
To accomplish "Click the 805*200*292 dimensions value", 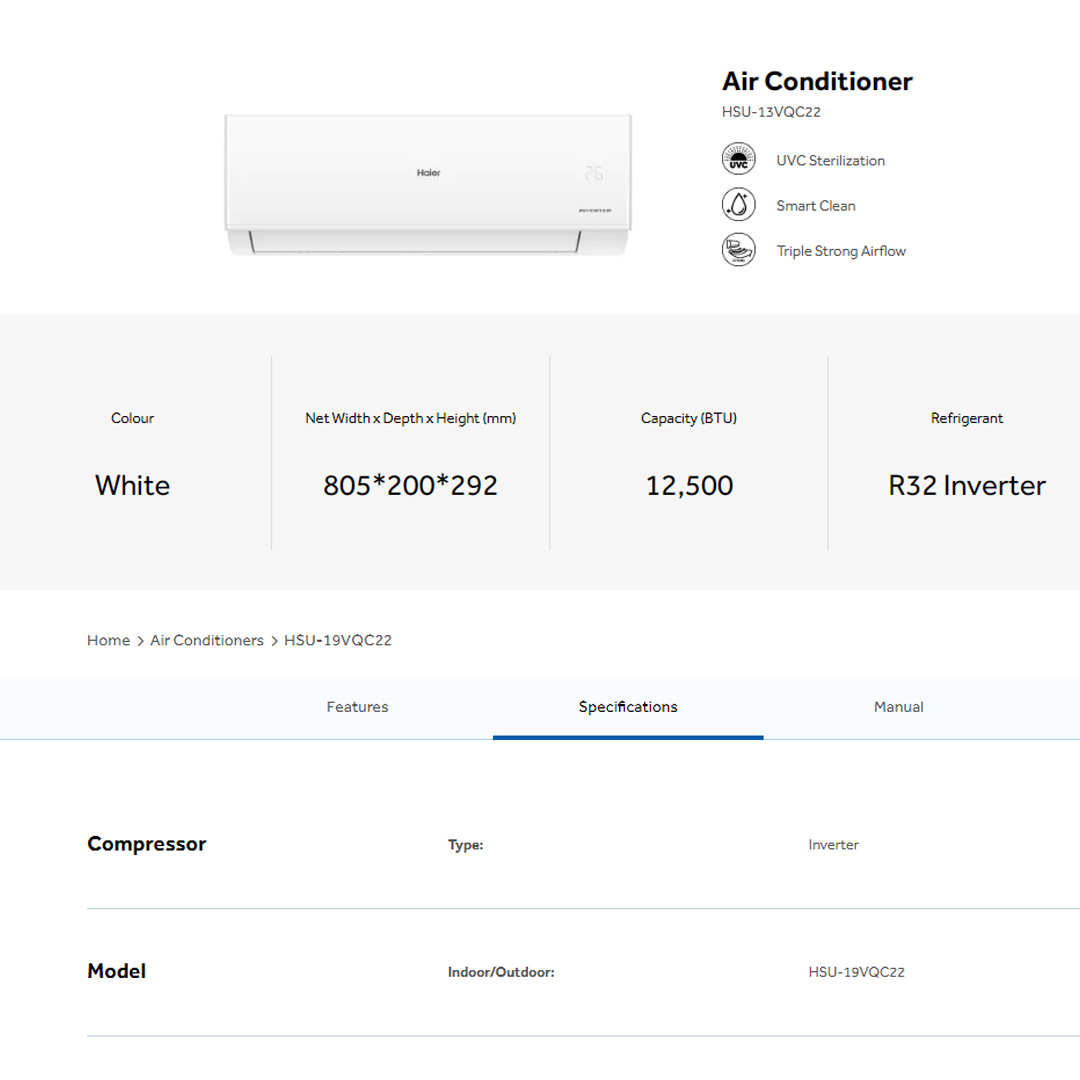I will click(x=410, y=485).
